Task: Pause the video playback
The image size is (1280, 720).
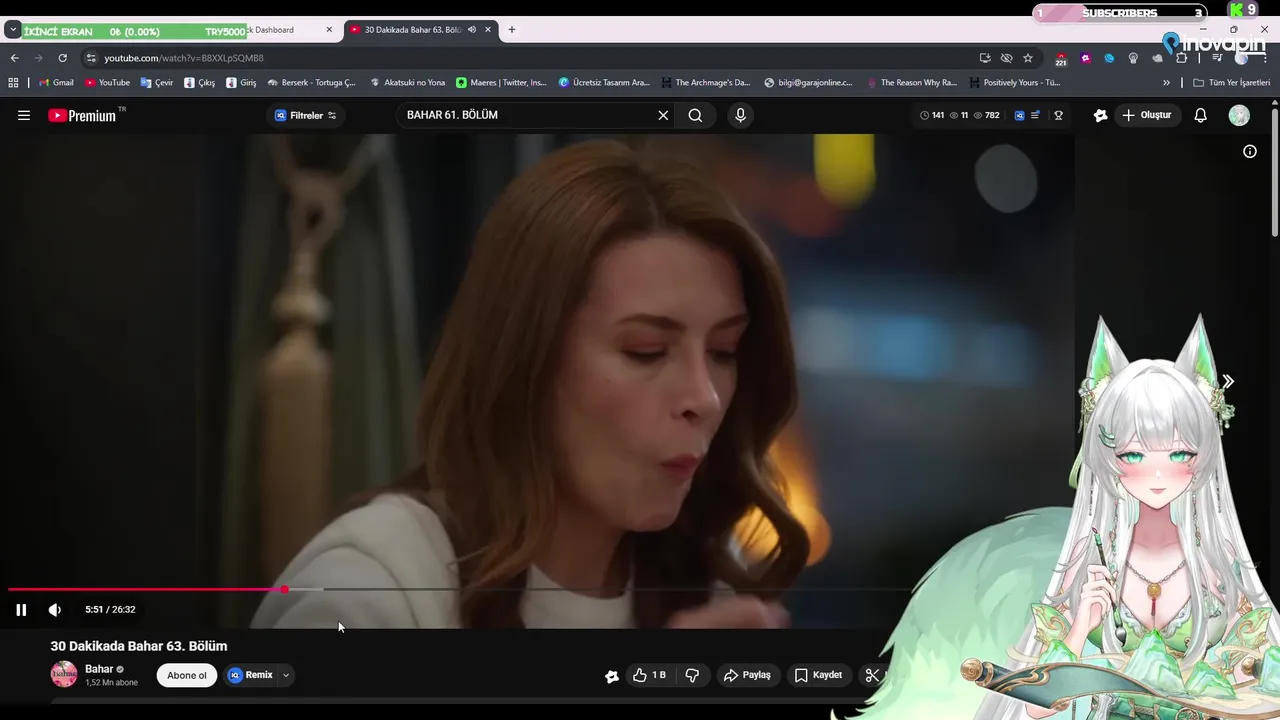Action: pyautogui.click(x=21, y=610)
